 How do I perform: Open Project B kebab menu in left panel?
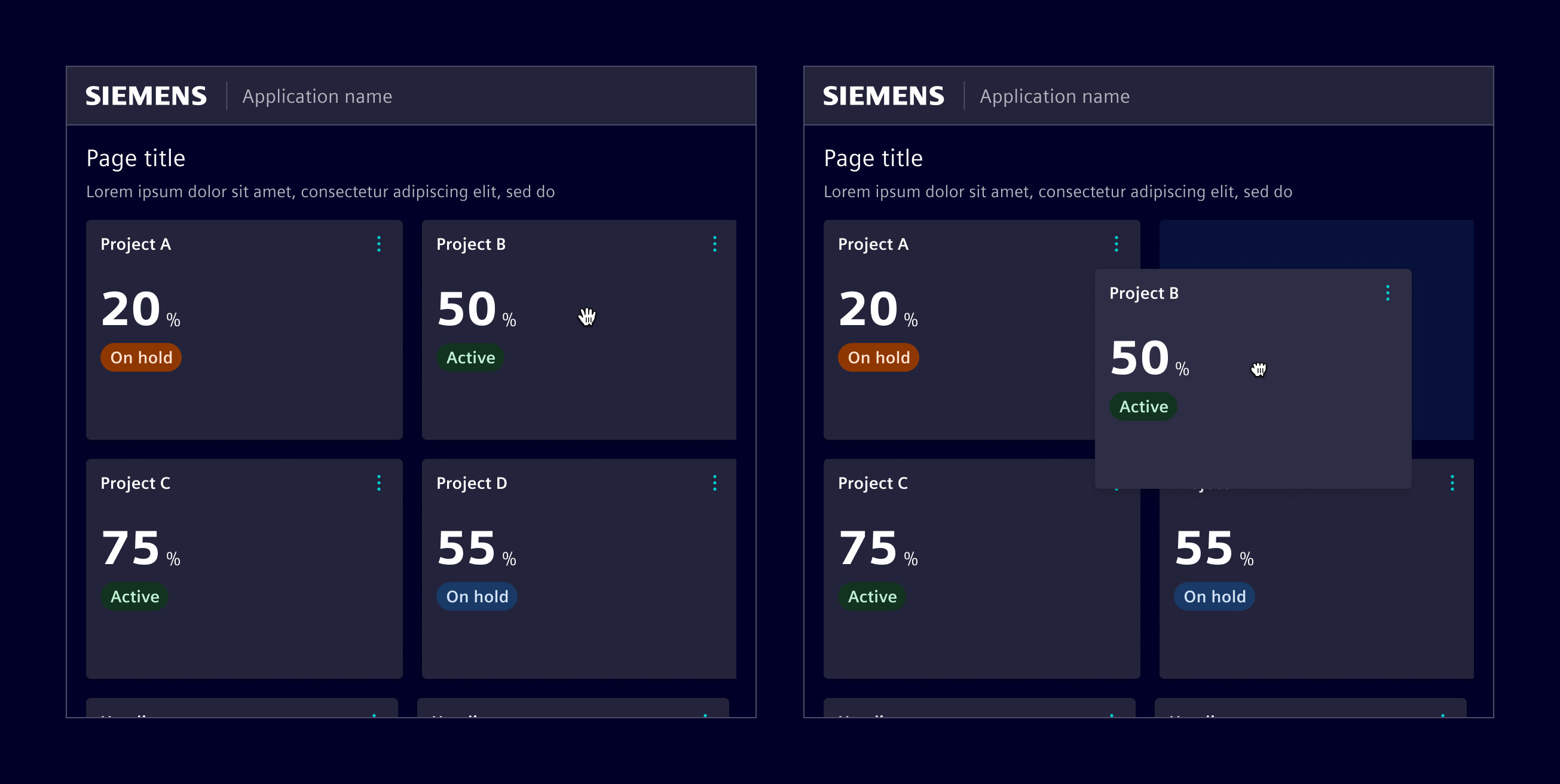point(715,244)
